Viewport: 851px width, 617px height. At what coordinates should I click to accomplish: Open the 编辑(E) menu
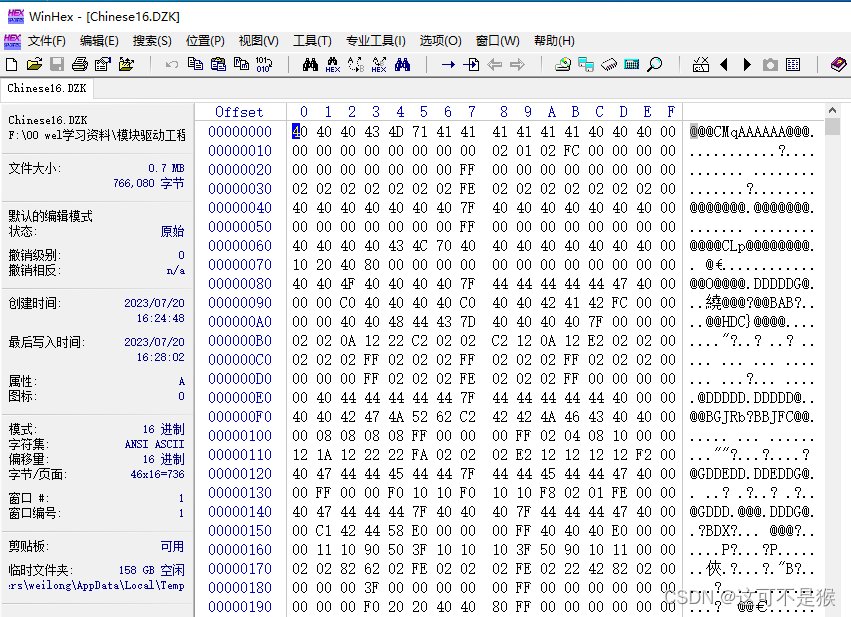tap(99, 41)
